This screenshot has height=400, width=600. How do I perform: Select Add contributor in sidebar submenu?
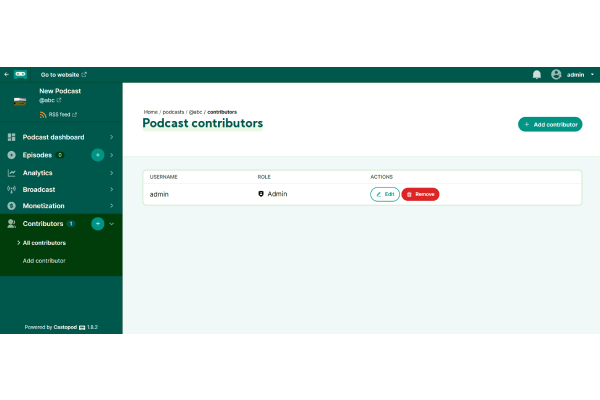click(x=44, y=261)
